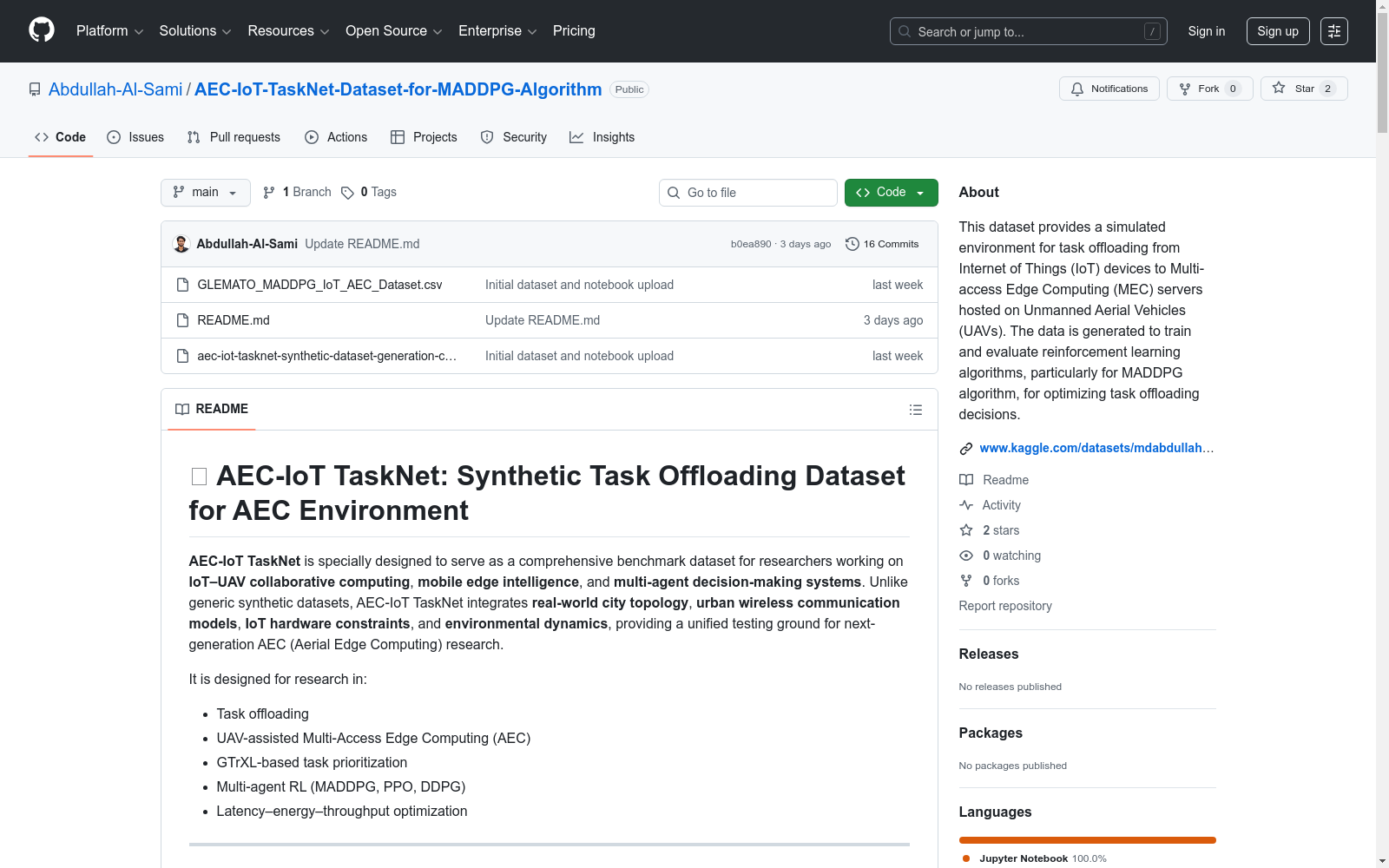Switch to the Issues tab
This screenshot has height=868, width=1389.
[135, 137]
